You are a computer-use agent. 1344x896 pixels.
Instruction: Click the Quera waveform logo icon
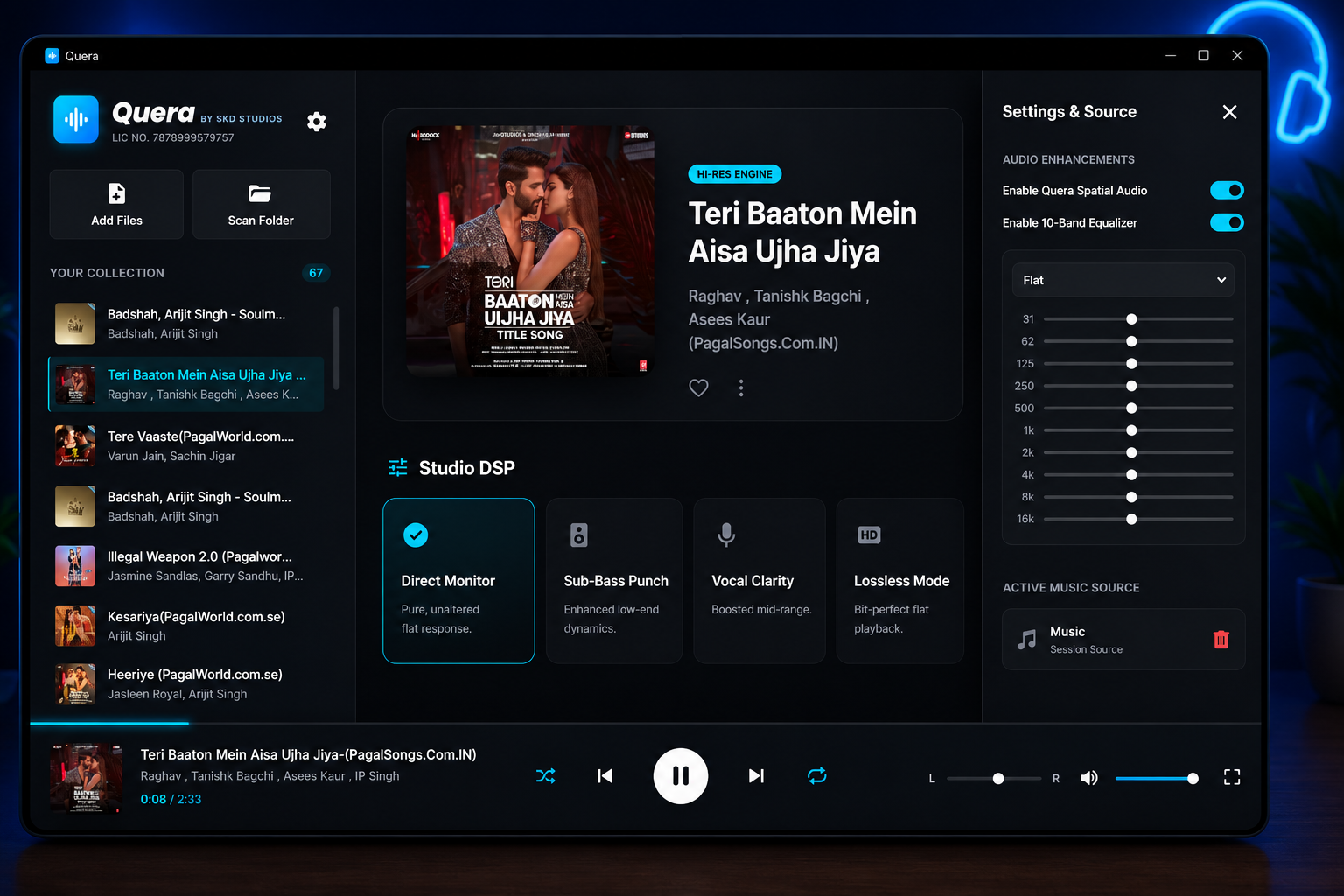tap(76, 119)
